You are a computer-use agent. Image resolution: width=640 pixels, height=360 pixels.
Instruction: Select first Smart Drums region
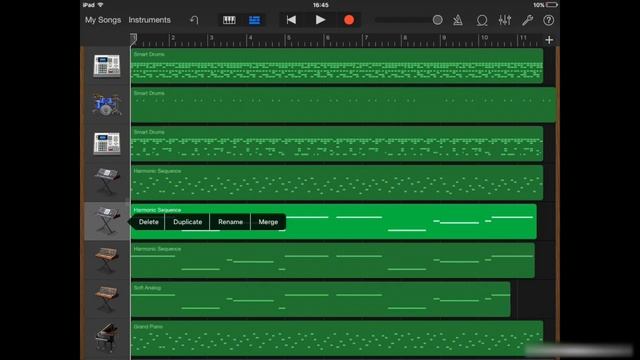click(x=337, y=66)
